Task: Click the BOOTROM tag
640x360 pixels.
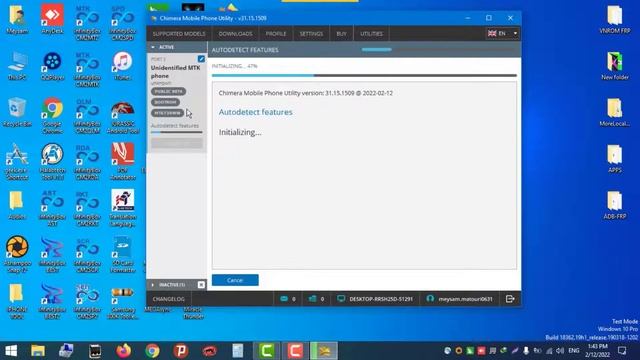Action: [x=165, y=102]
